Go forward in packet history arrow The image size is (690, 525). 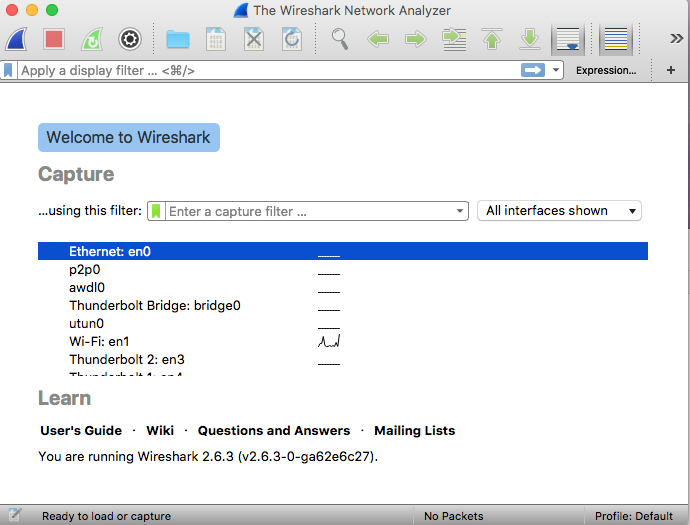(x=416, y=39)
